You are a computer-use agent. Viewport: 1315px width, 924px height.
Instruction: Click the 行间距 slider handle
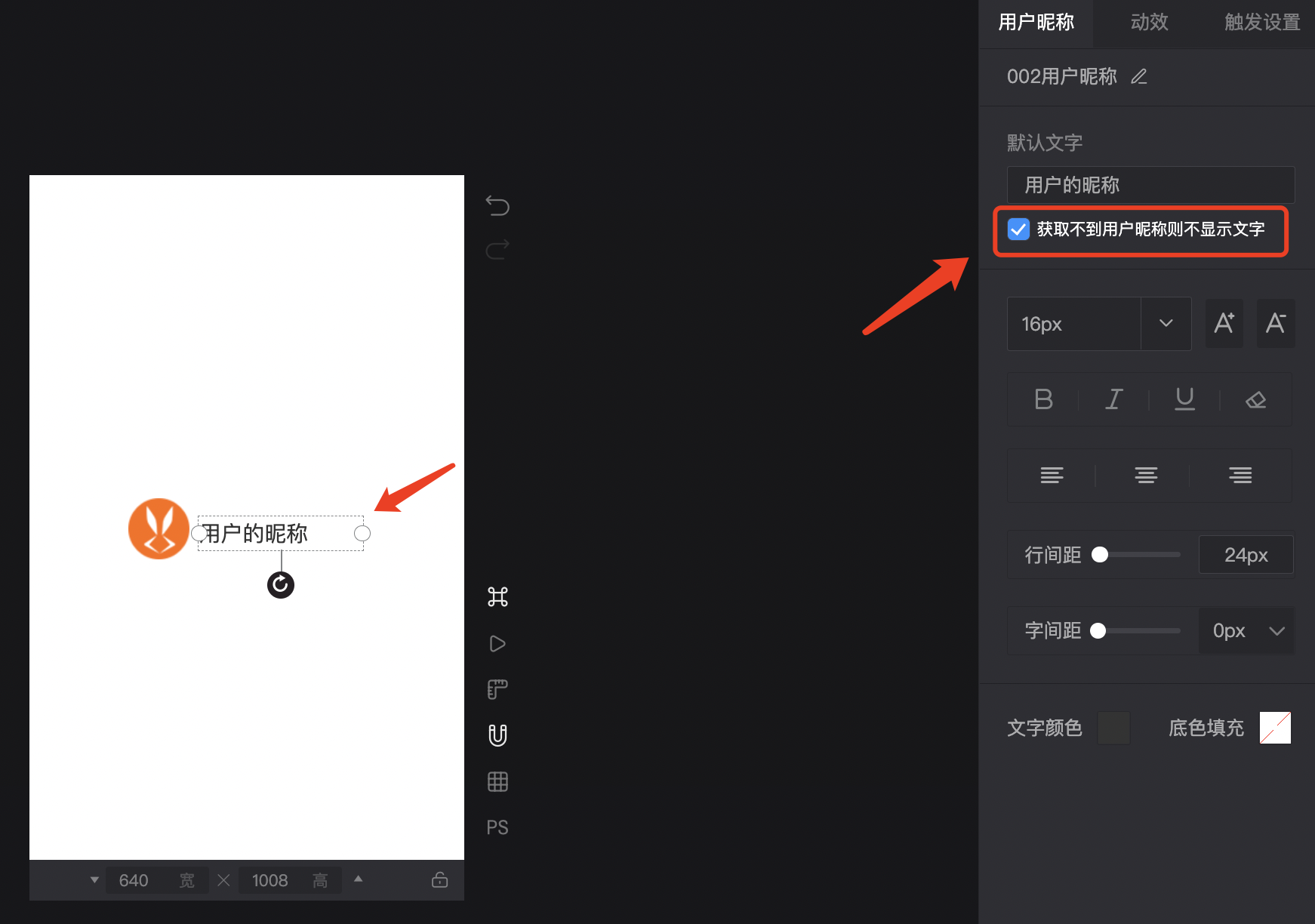tap(1100, 555)
